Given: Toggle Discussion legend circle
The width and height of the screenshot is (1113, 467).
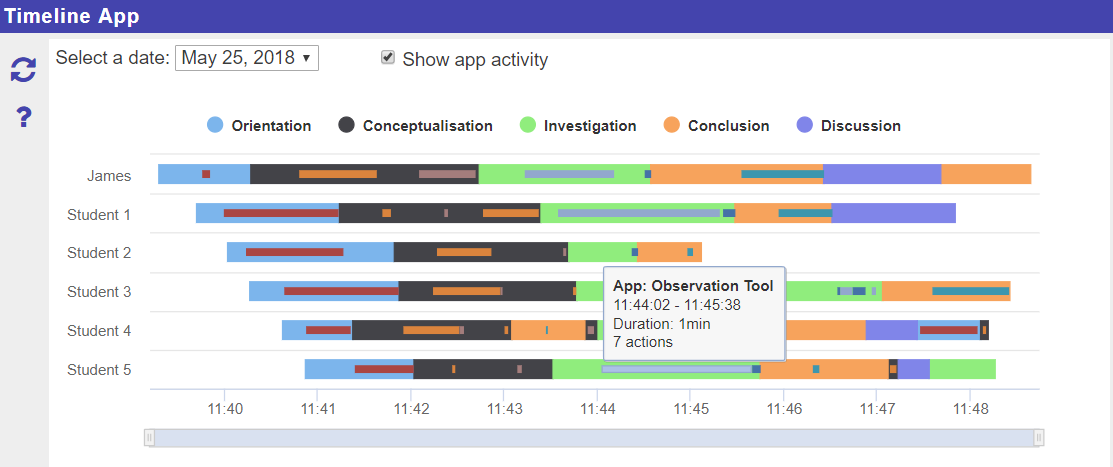Looking at the screenshot, I should 805,126.
